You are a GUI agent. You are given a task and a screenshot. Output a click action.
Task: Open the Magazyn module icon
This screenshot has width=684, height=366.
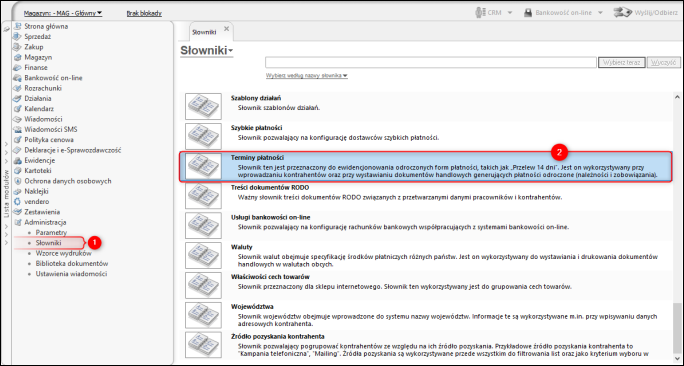pyautogui.click(x=17, y=57)
